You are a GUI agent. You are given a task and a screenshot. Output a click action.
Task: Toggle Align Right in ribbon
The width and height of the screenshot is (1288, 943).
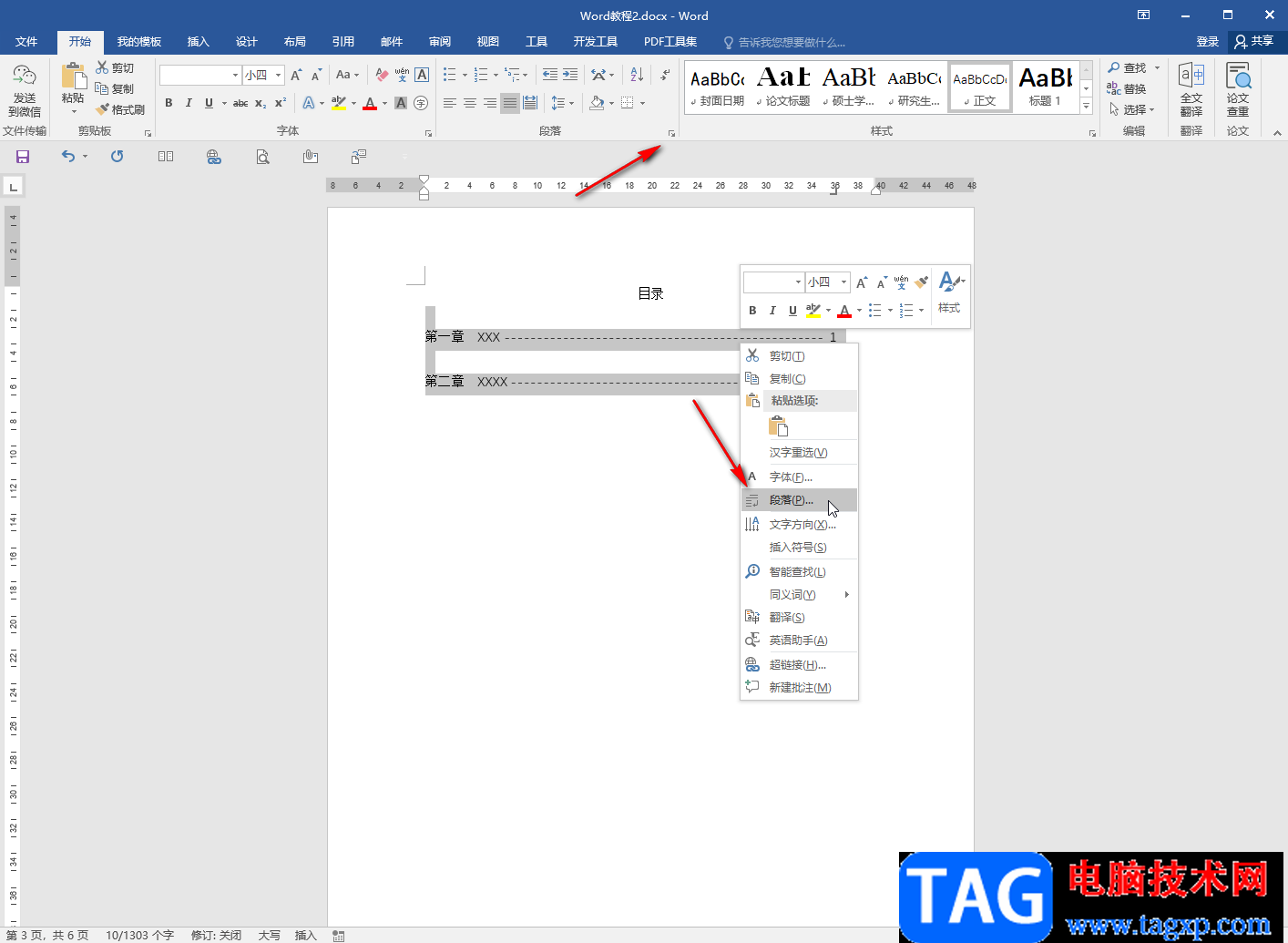(490, 103)
